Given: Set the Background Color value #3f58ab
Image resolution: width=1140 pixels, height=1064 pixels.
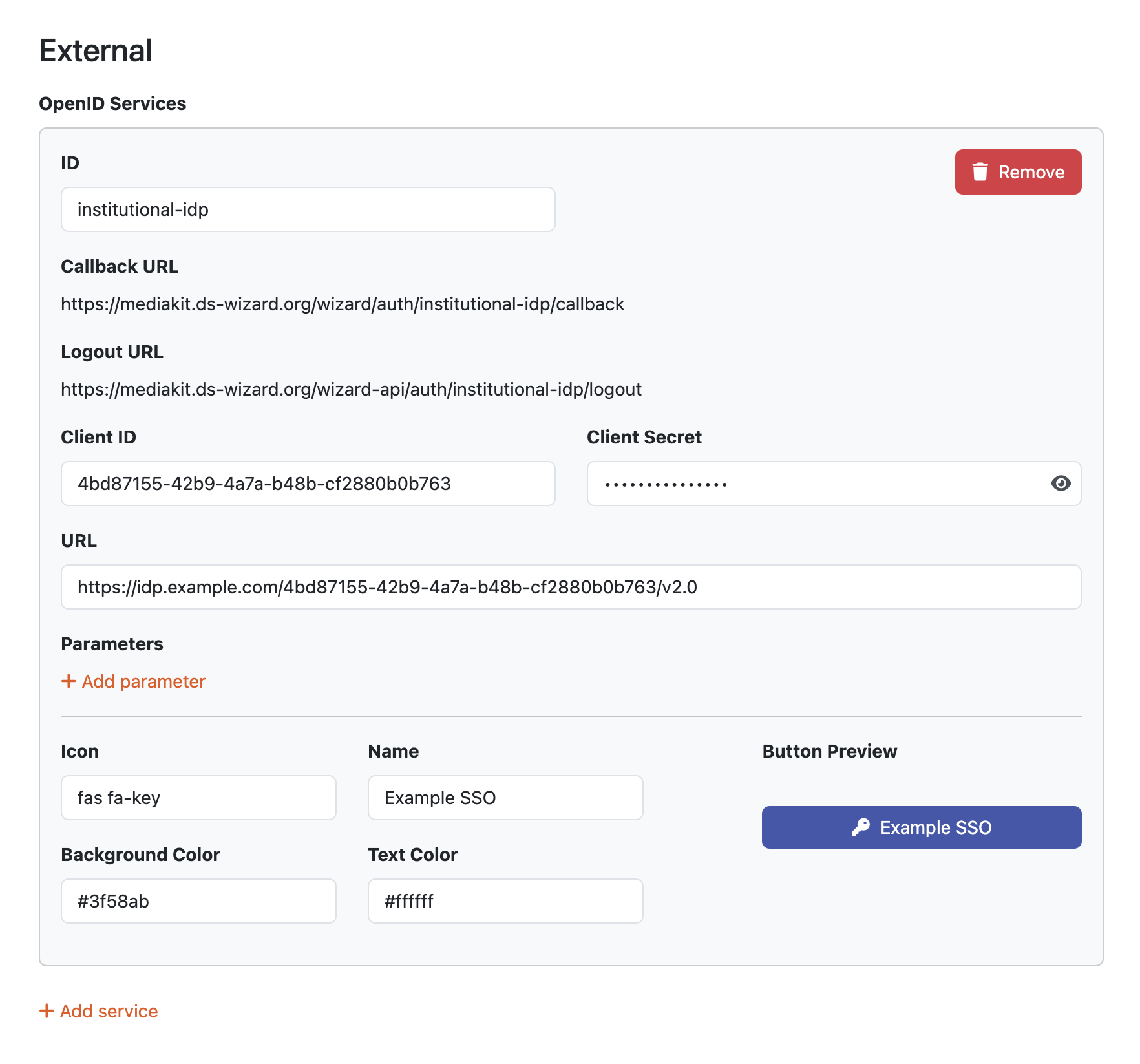Looking at the screenshot, I should (x=198, y=901).
